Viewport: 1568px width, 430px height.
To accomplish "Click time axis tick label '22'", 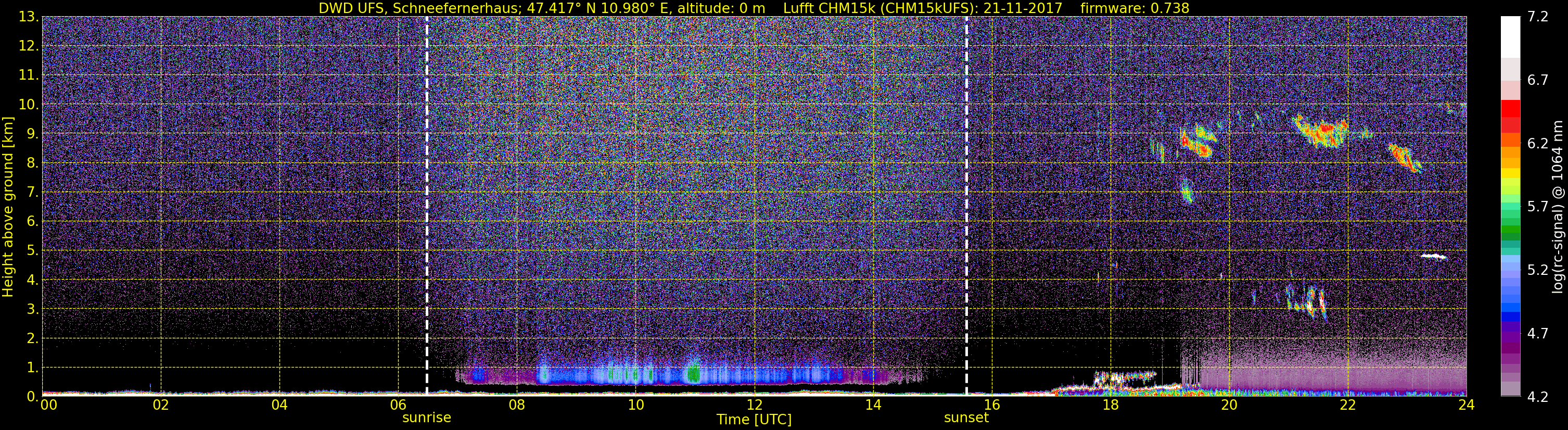I will point(1348,406).
